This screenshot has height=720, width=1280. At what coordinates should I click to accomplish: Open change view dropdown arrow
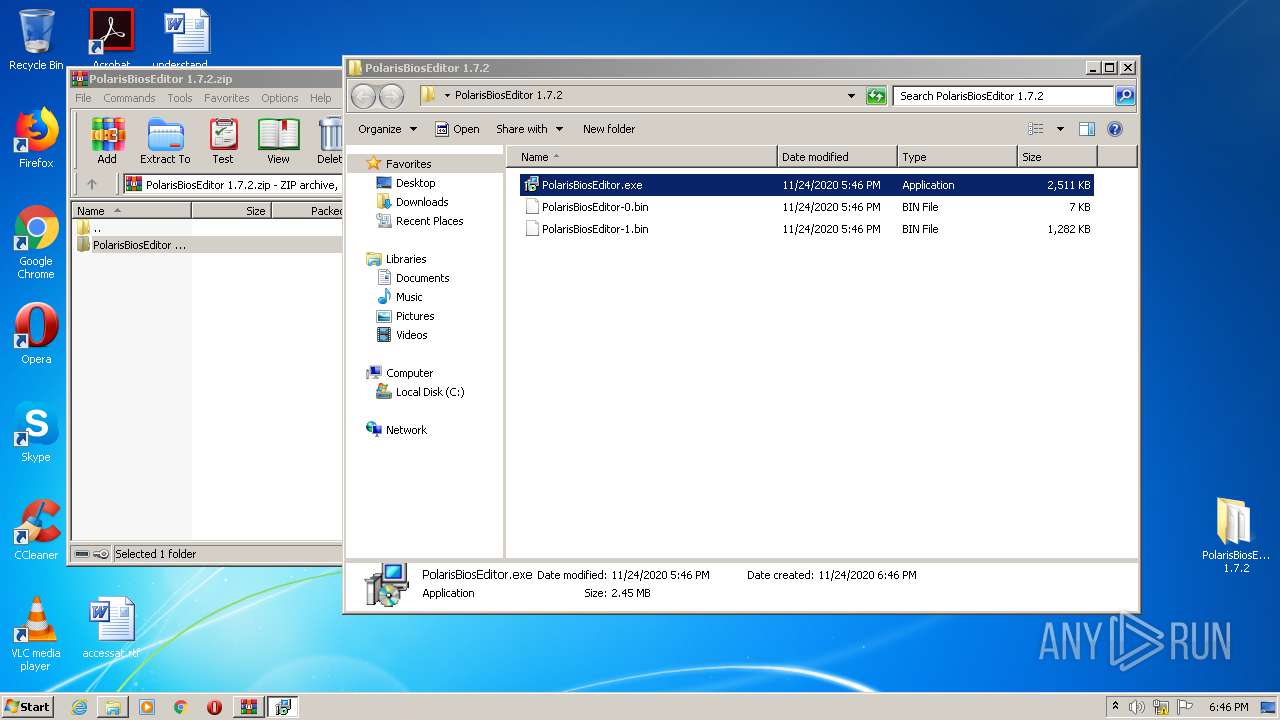coord(1060,129)
